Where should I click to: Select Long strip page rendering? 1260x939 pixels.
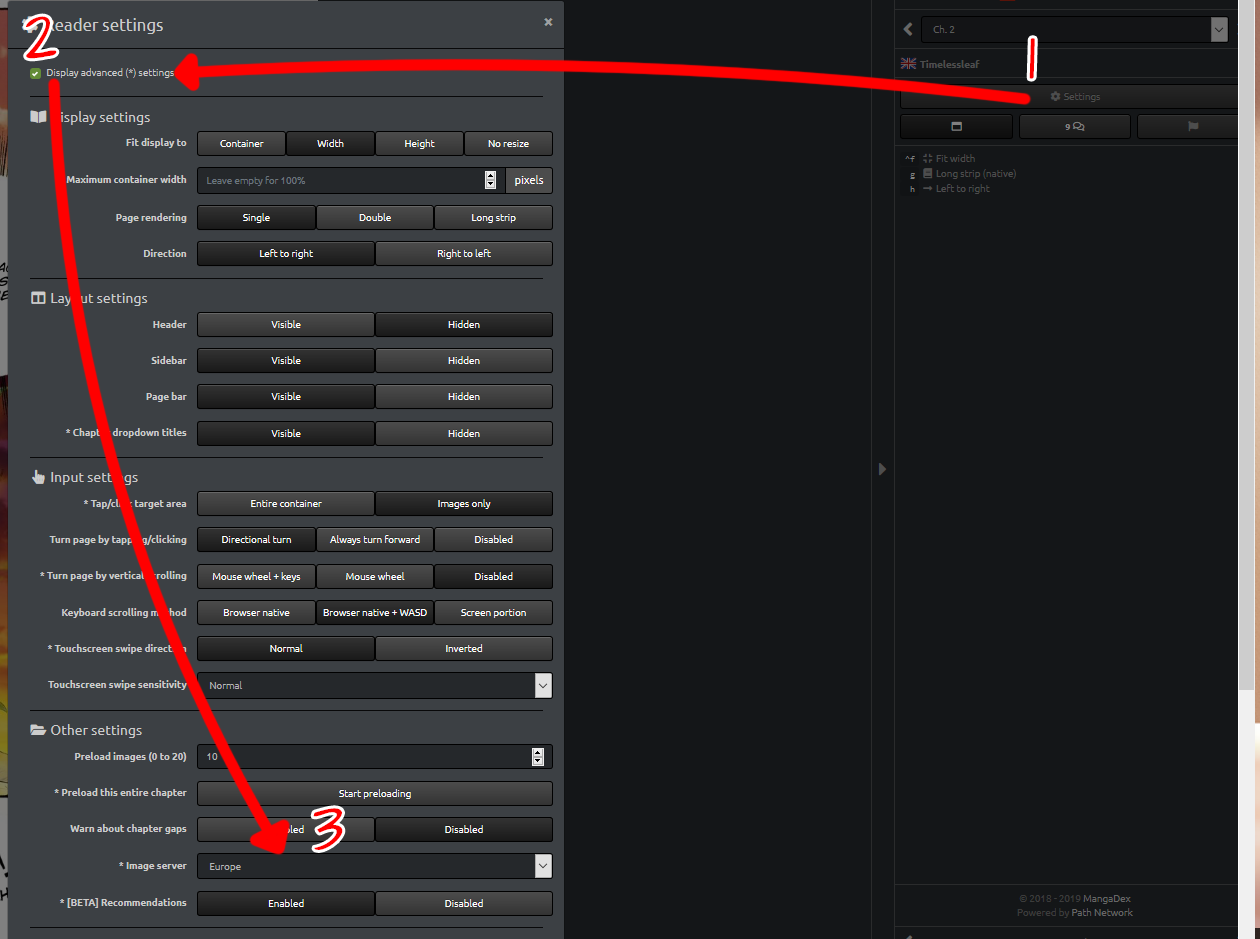click(493, 217)
